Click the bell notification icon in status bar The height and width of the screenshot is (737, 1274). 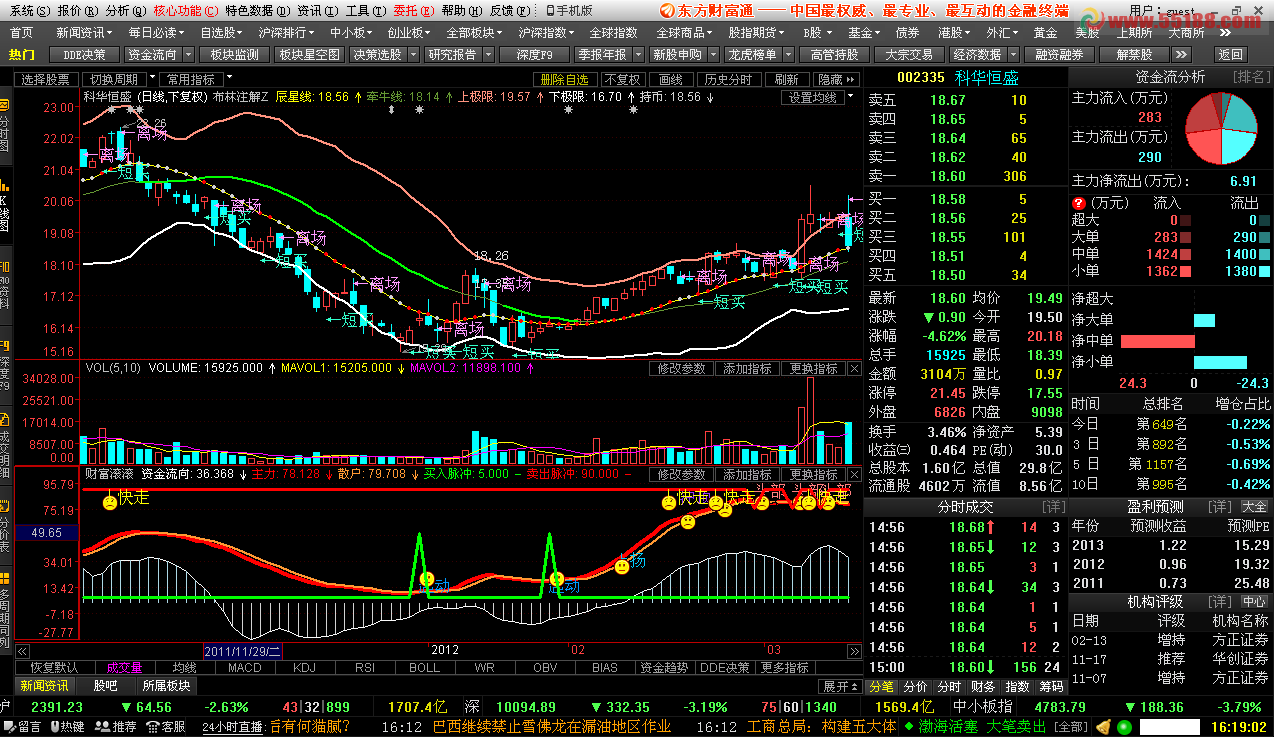[x=1103, y=727]
